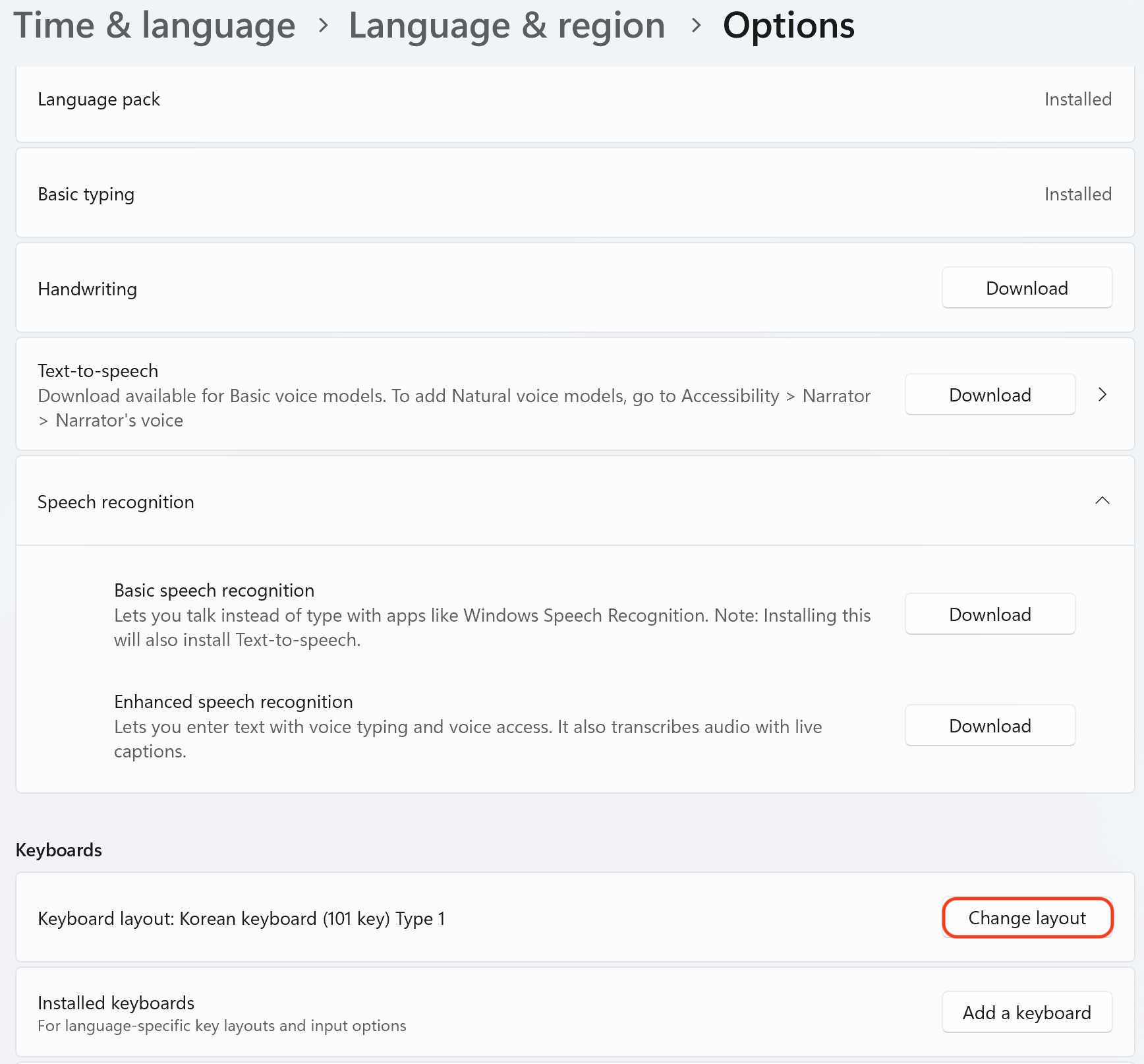Download Enhanced speech recognition
The image size is (1144, 1064).
[989, 726]
